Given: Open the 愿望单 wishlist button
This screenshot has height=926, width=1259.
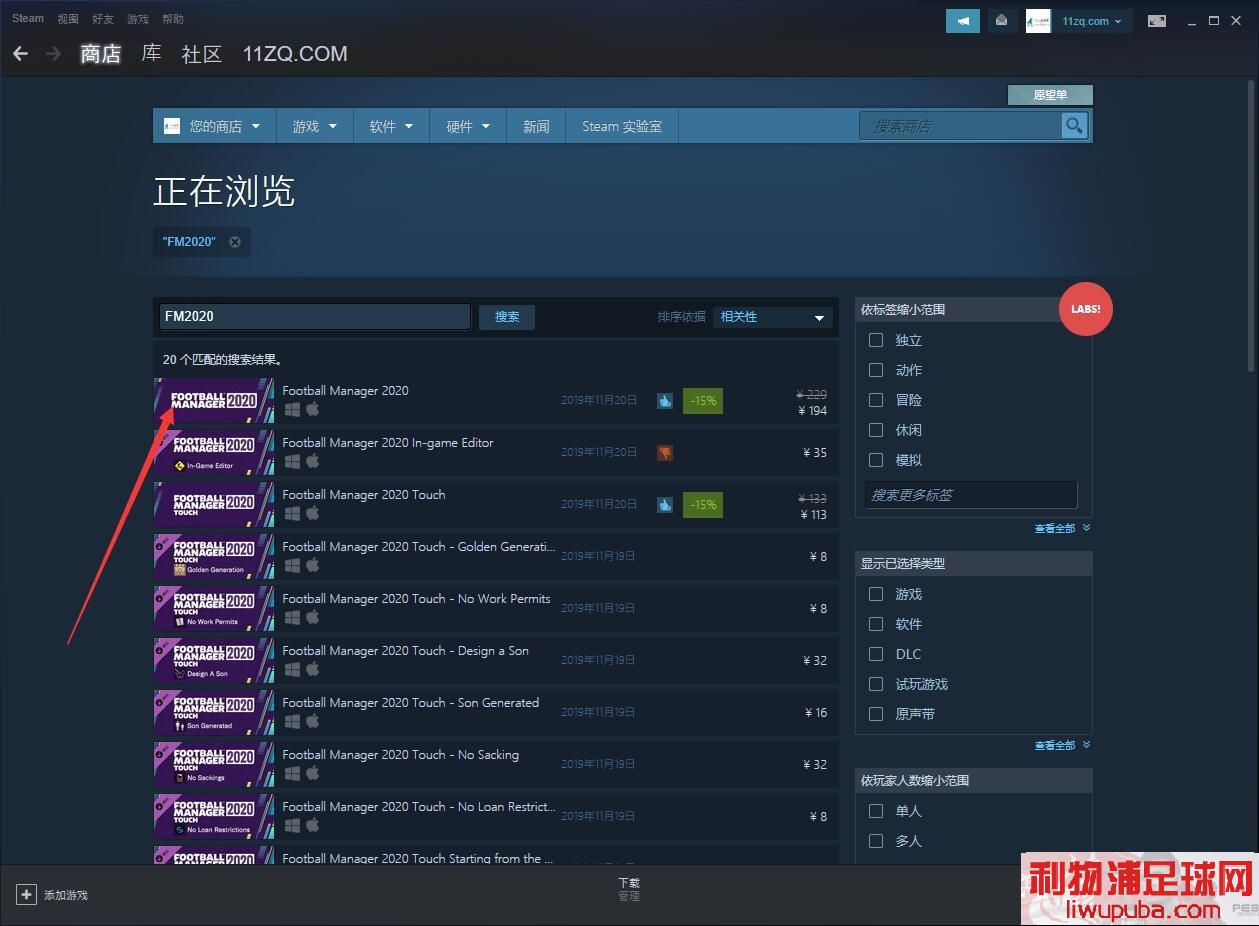Looking at the screenshot, I should 1050,95.
